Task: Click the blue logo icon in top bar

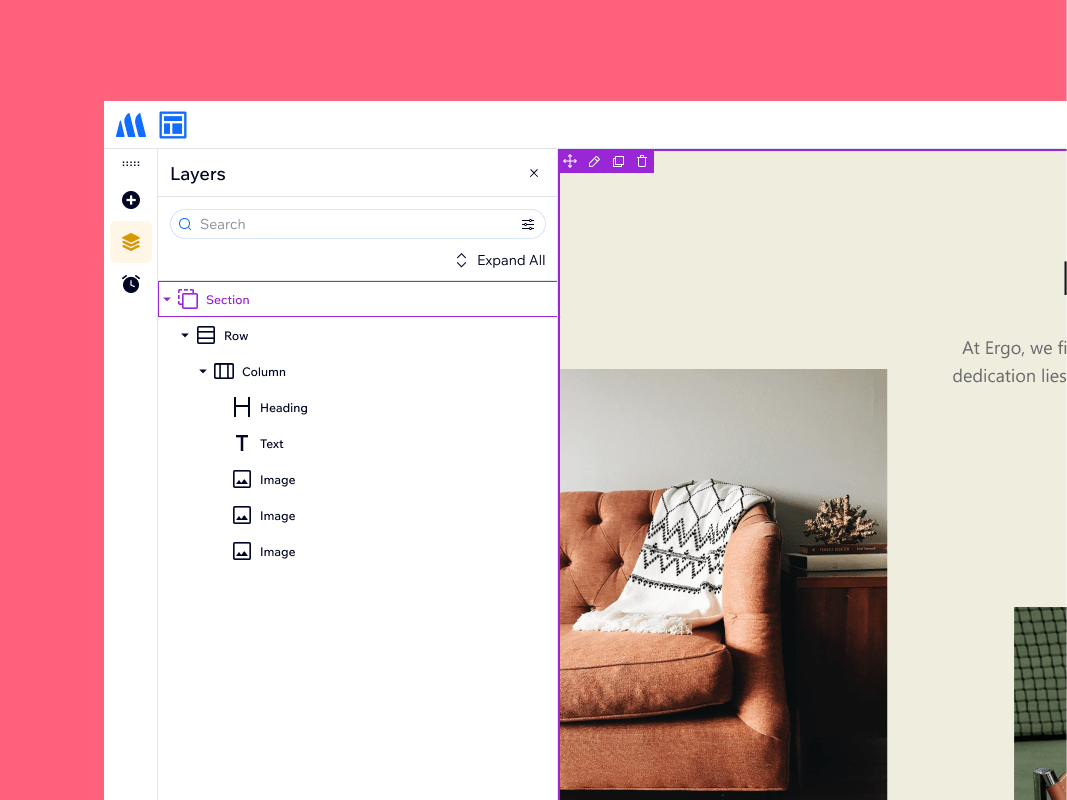Action: coord(131,125)
